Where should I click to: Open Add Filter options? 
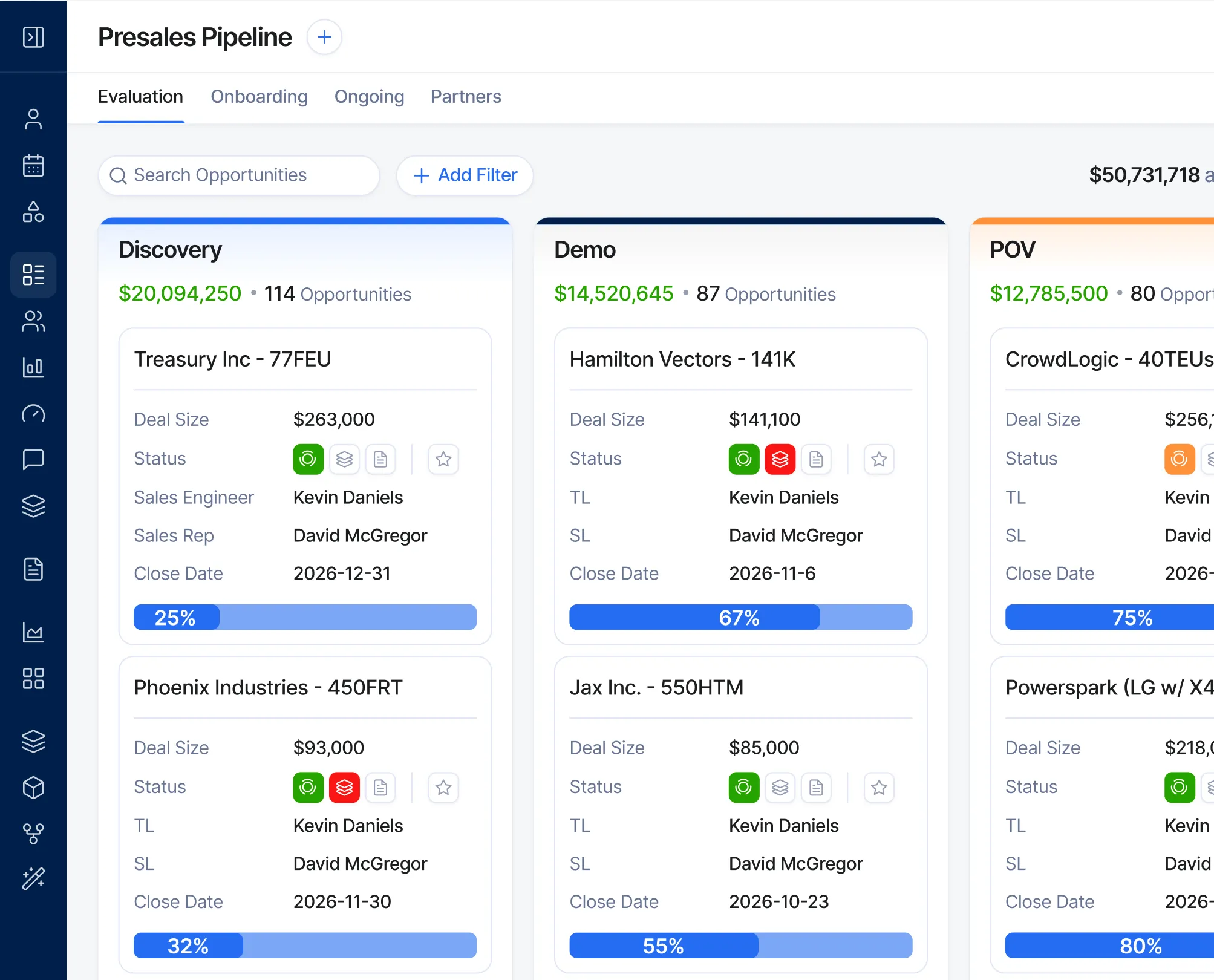click(x=465, y=175)
